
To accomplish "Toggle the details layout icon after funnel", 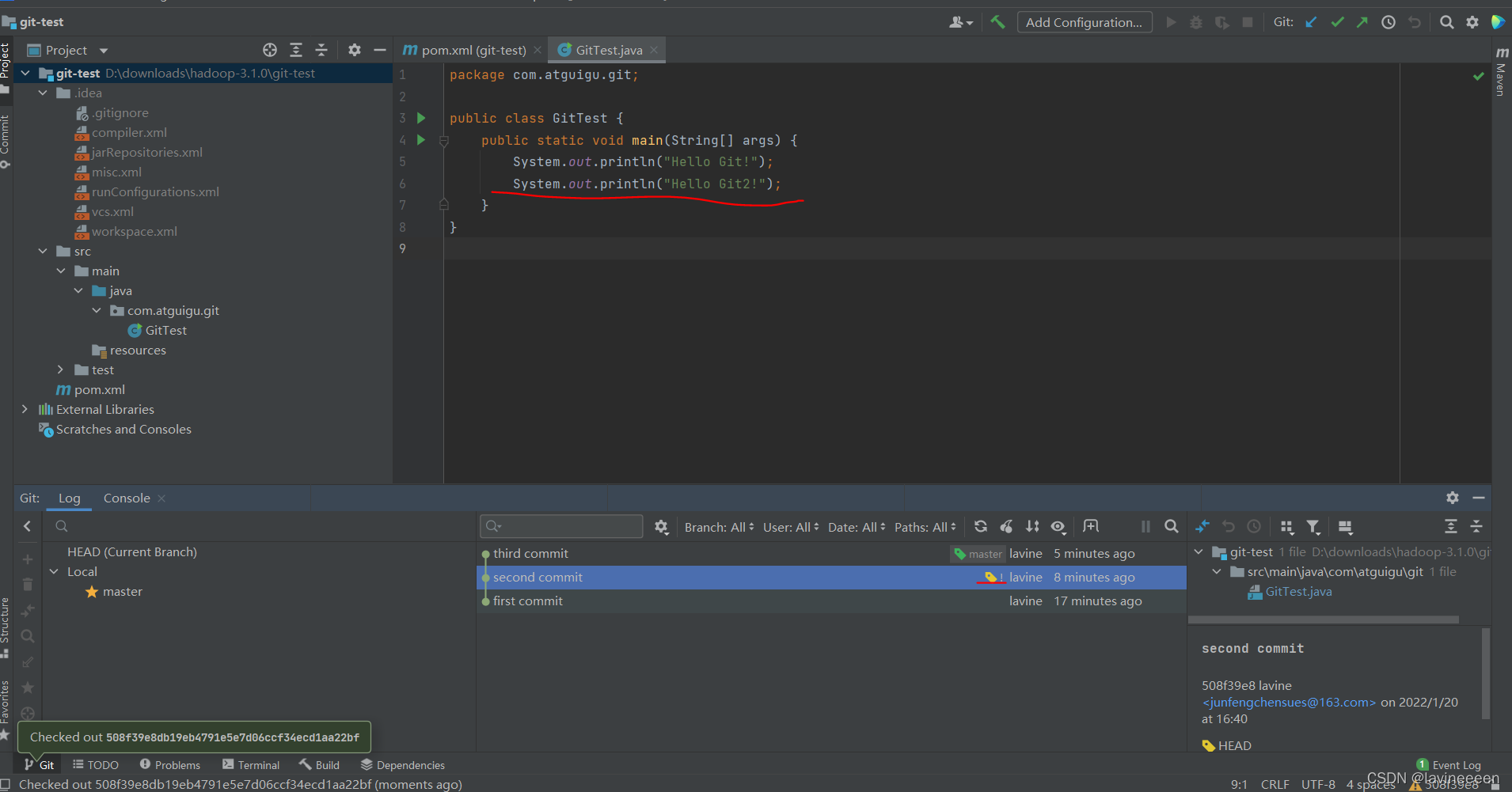I will coord(1345,527).
